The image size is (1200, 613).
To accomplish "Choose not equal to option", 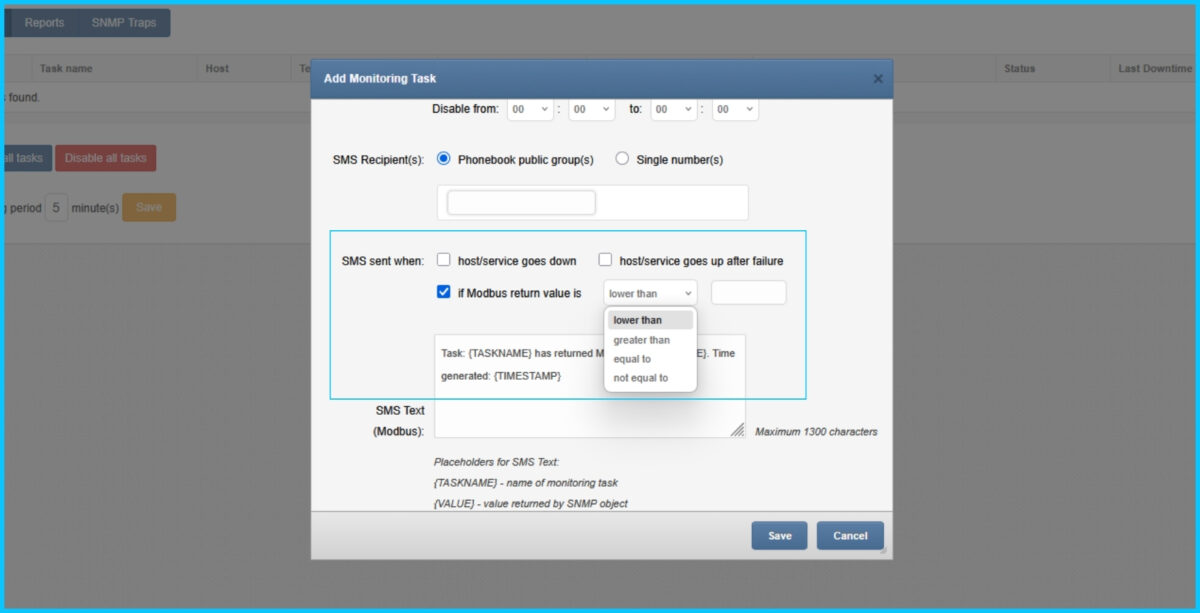I will [641, 378].
